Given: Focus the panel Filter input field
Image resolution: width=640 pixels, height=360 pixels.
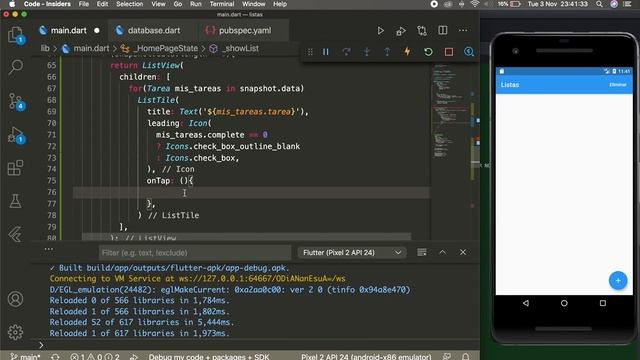Looking at the screenshot, I should coord(195,253).
